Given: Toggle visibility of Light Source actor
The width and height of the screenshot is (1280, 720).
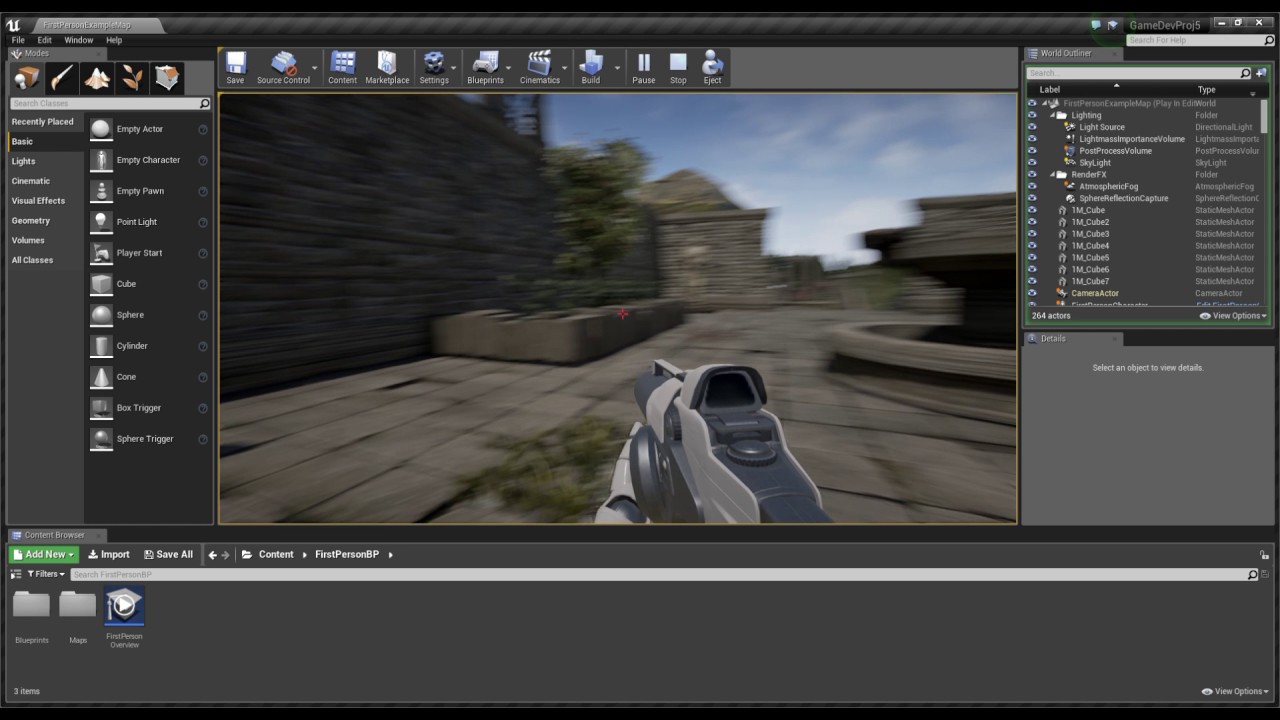Looking at the screenshot, I should coord(1032,127).
